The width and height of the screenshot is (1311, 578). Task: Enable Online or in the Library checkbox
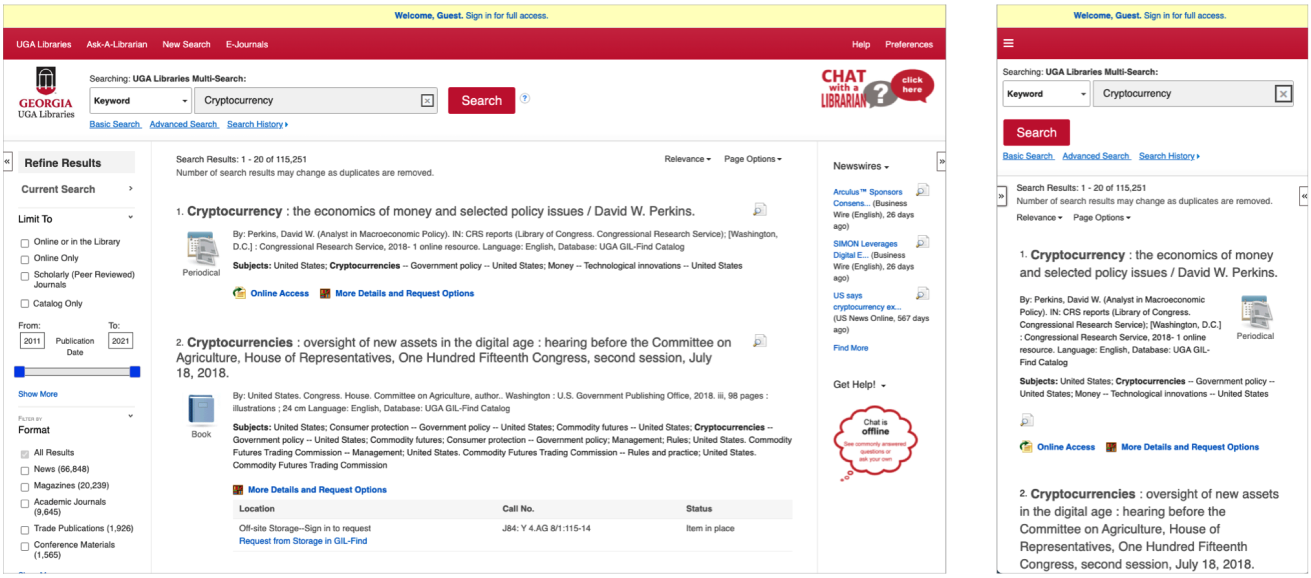[x=25, y=243]
